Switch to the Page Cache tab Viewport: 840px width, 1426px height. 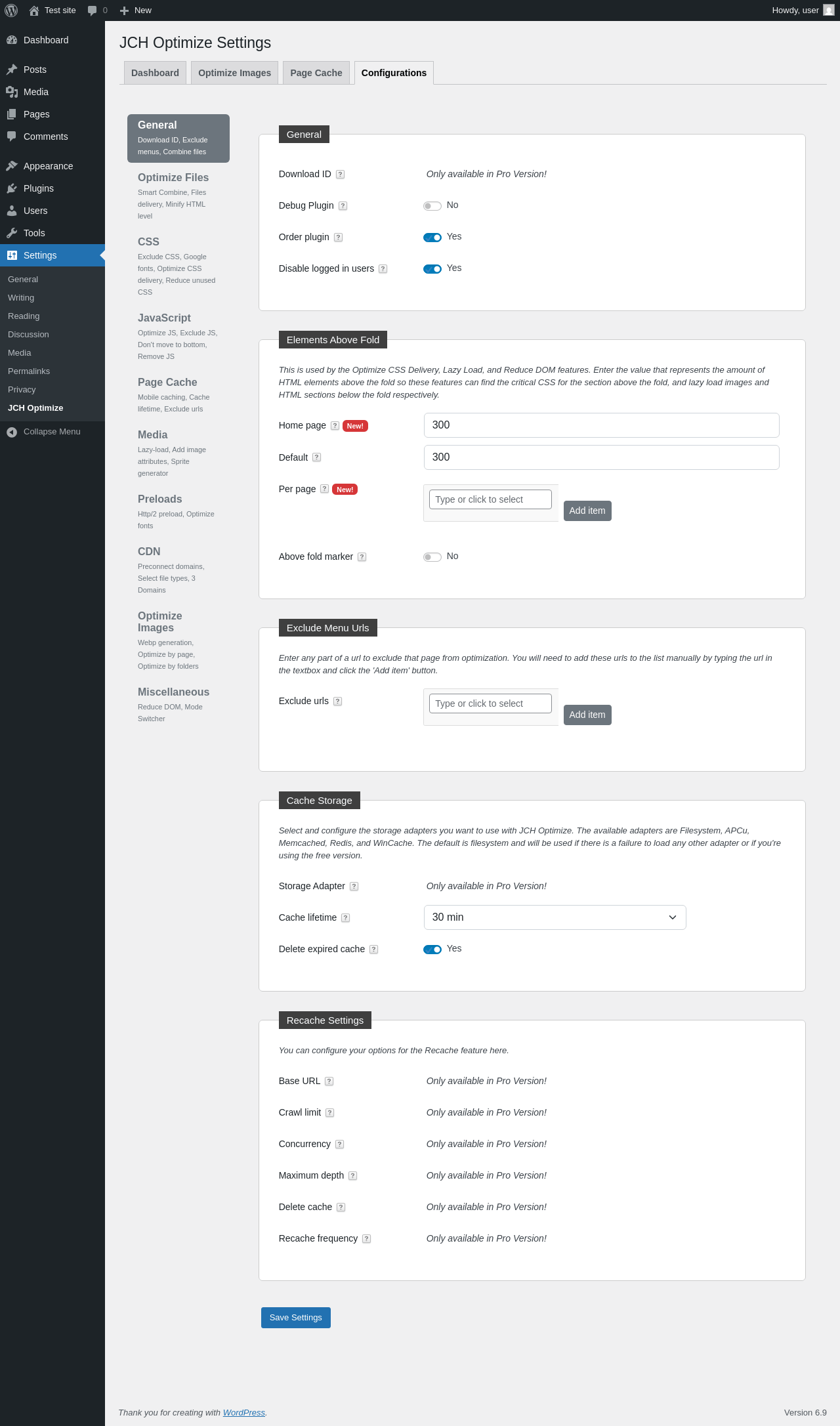(316, 73)
